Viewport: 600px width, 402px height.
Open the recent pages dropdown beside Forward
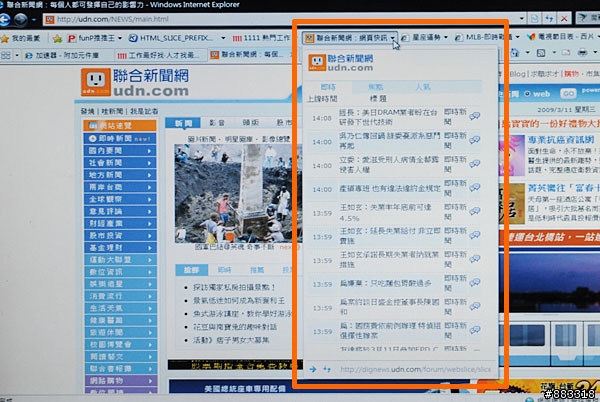point(34,20)
